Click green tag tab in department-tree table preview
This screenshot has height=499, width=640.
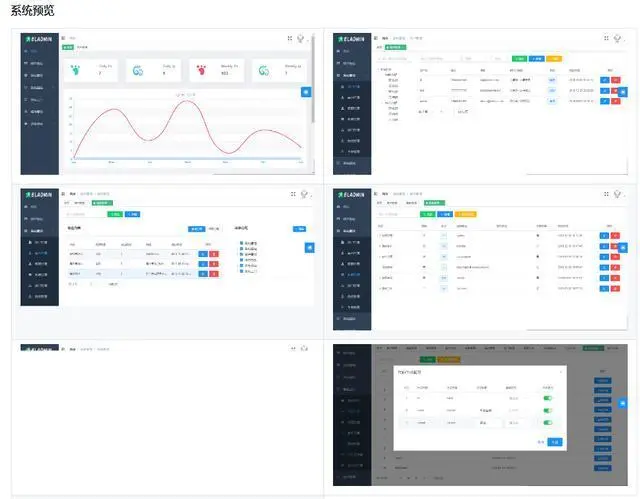[x=396, y=47]
